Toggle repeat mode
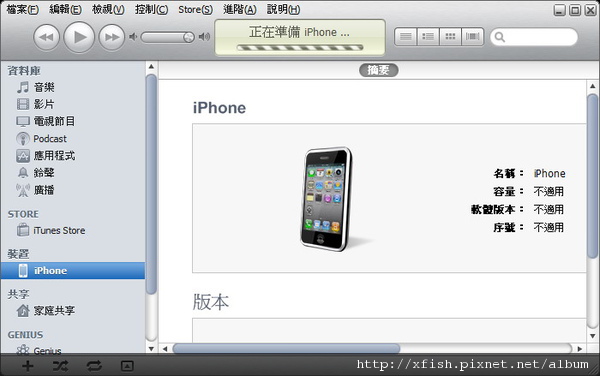The height and width of the screenshot is (376, 600). 94,366
